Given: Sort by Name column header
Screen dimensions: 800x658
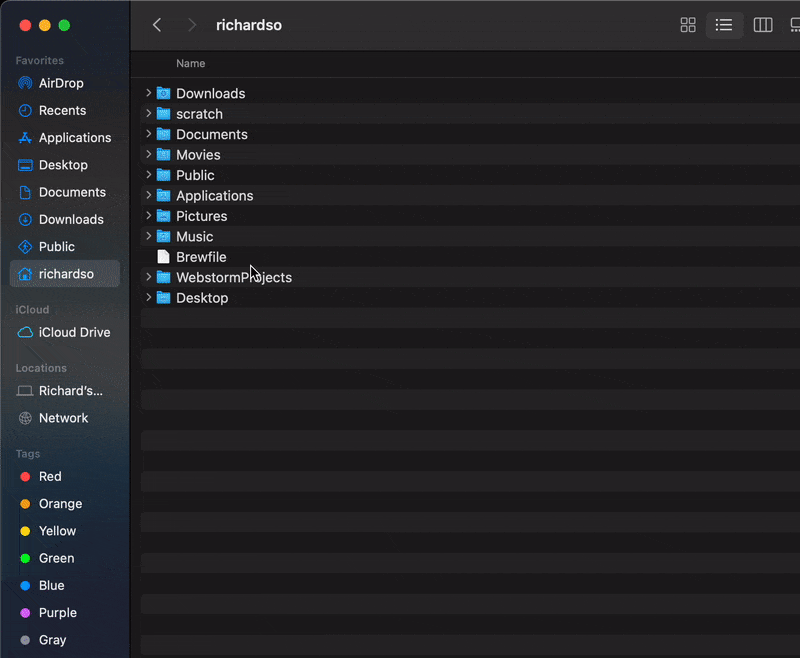Looking at the screenshot, I should (191, 64).
